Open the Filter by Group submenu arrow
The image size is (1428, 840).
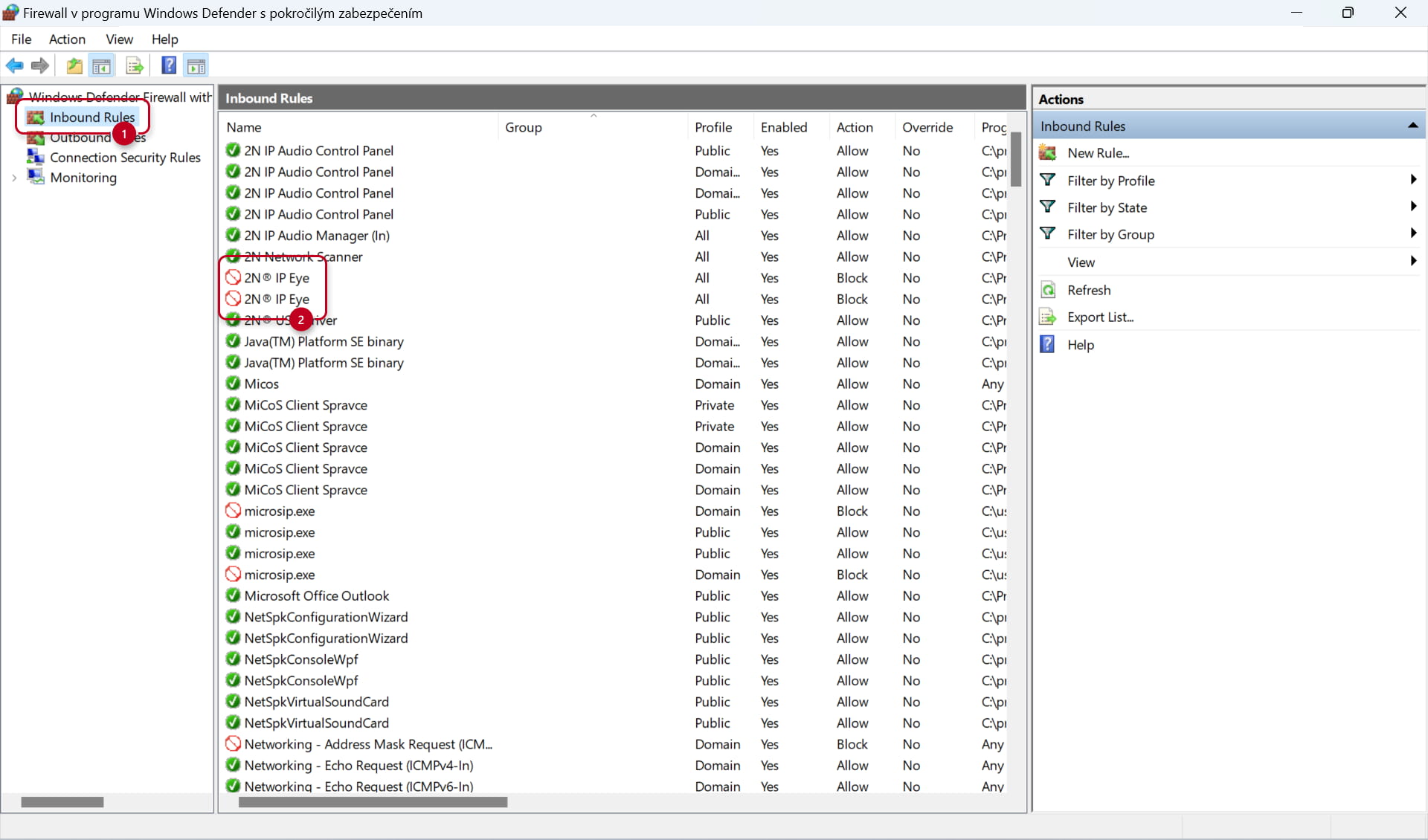coord(1413,233)
